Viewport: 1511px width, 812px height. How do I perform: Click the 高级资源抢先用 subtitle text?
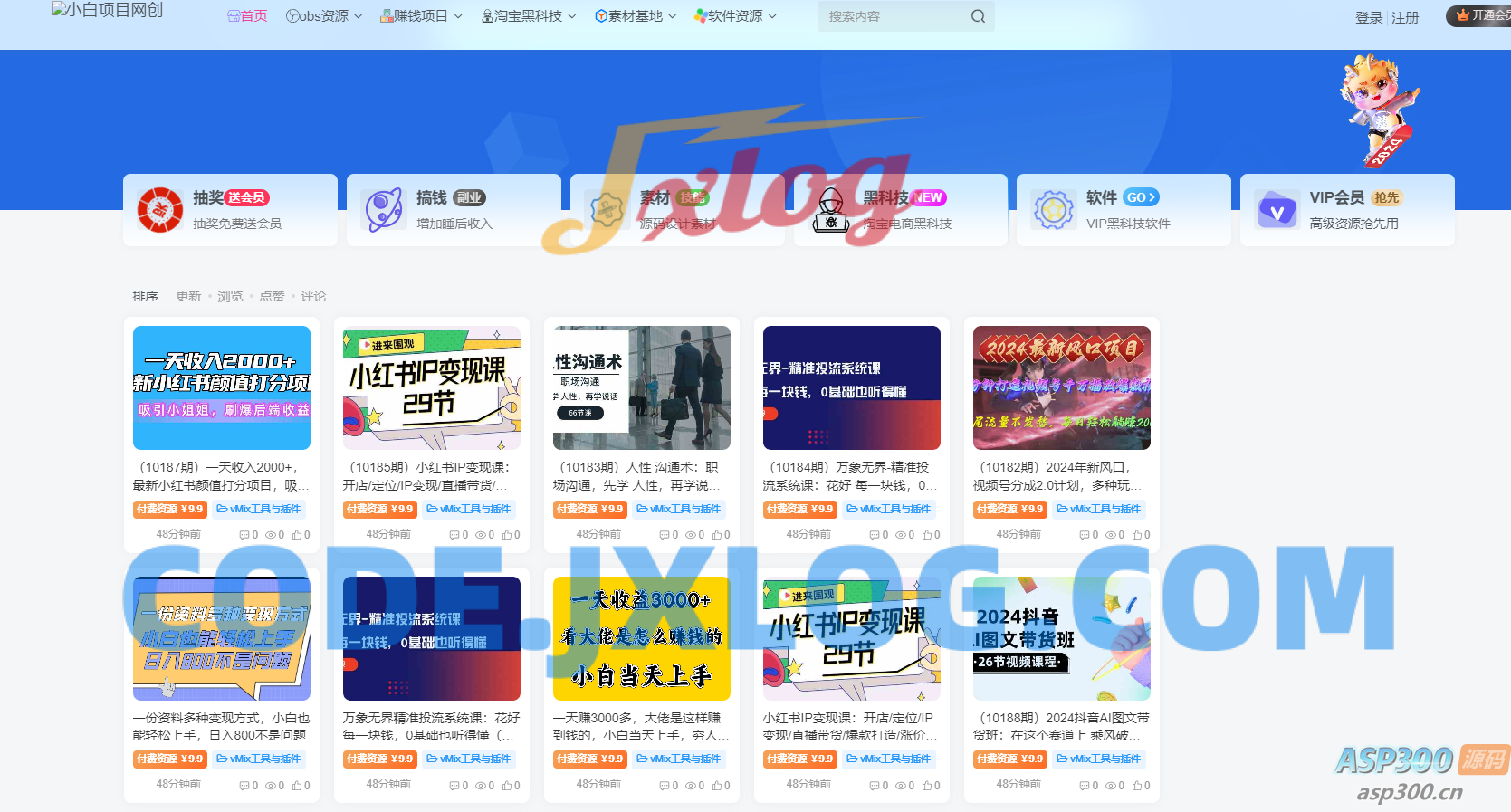pos(1354,224)
